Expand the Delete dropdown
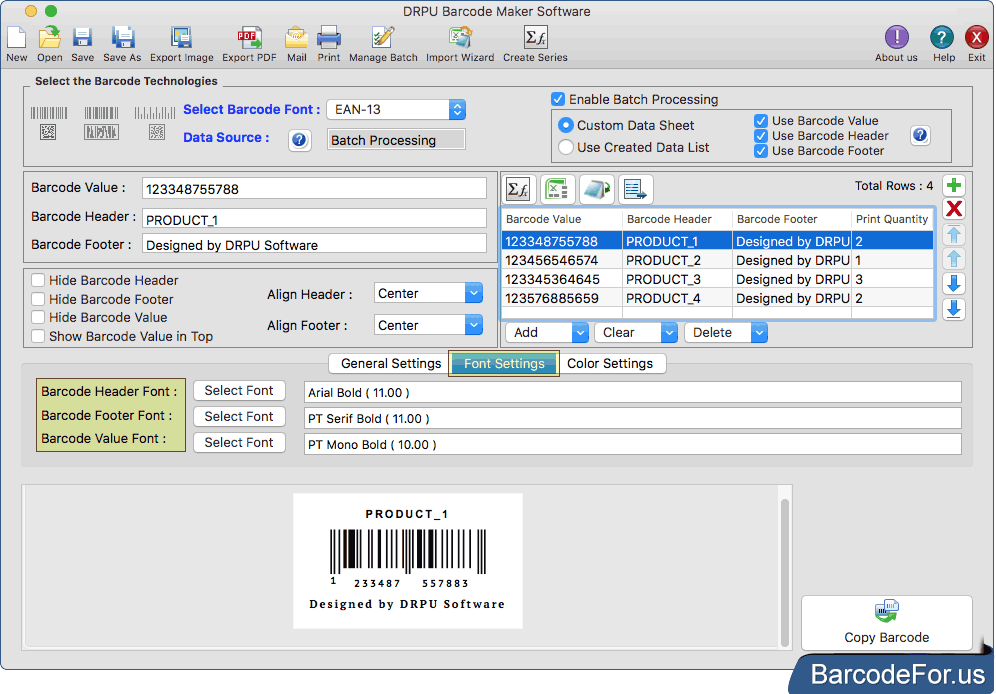Screen dimensions: 996x694 coord(725,333)
